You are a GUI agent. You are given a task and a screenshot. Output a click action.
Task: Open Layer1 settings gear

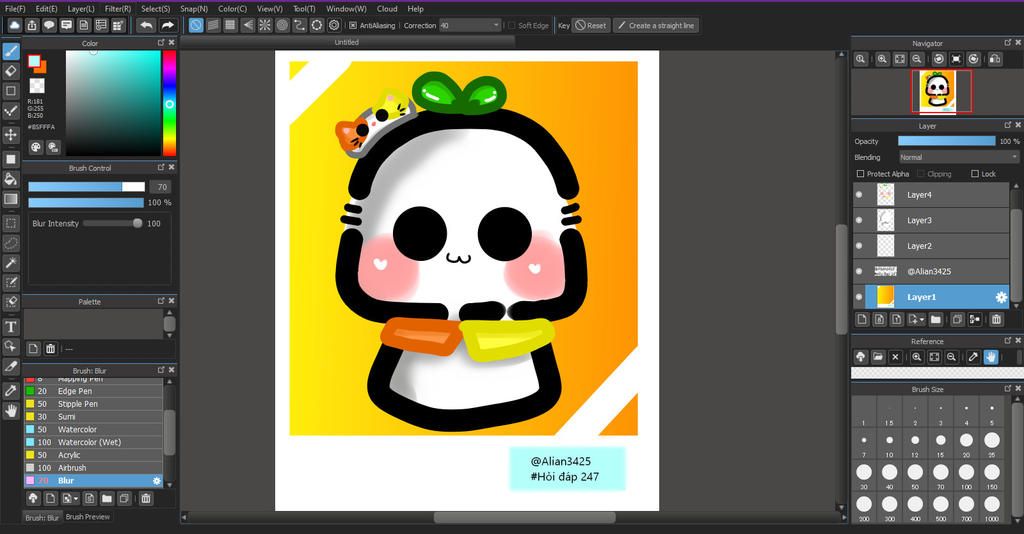[x=1001, y=297]
